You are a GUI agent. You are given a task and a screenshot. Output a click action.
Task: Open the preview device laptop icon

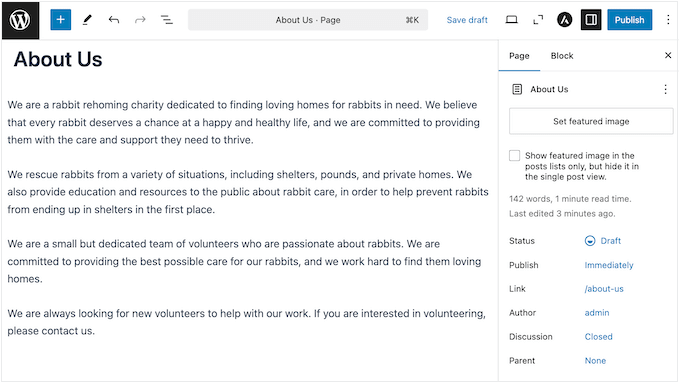click(x=512, y=20)
